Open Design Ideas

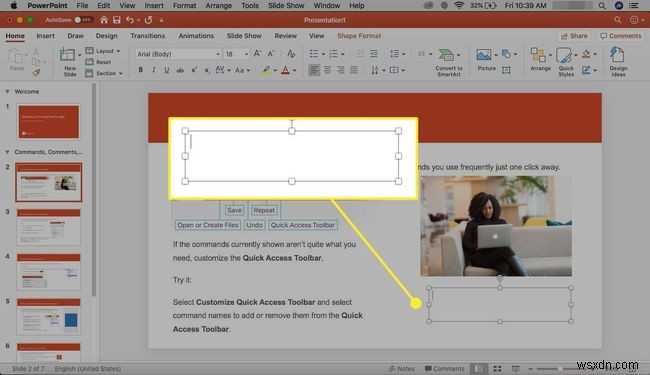coord(618,62)
